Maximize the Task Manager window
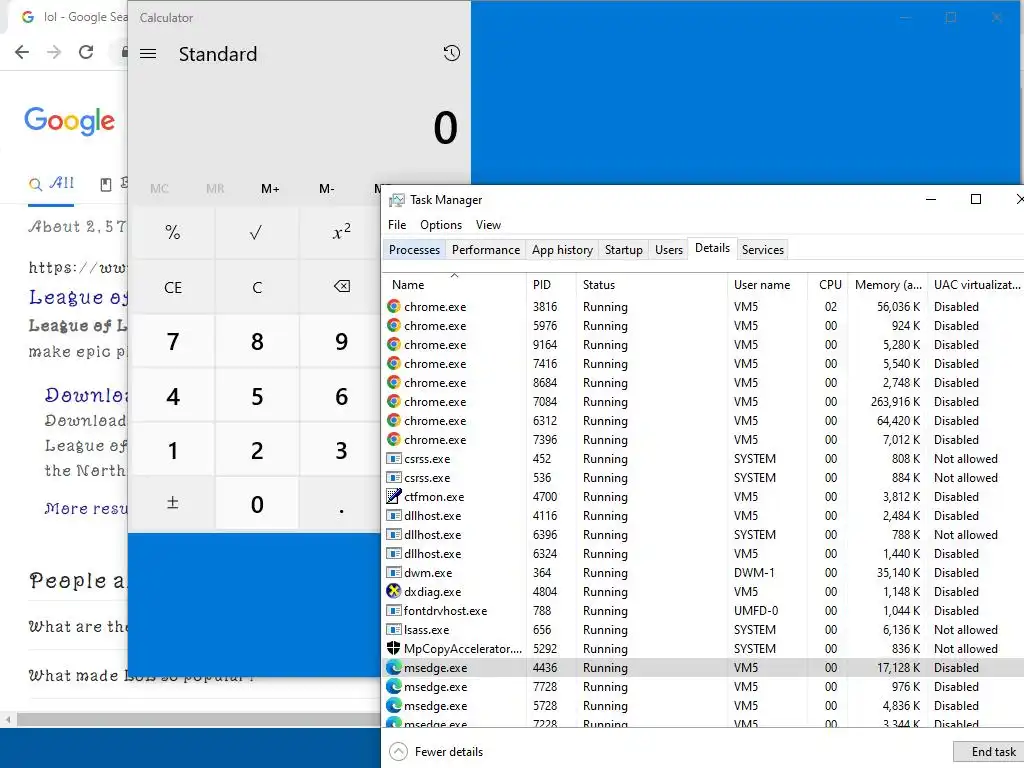Image resolution: width=1024 pixels, height=768 pixels. coord(976,199)
